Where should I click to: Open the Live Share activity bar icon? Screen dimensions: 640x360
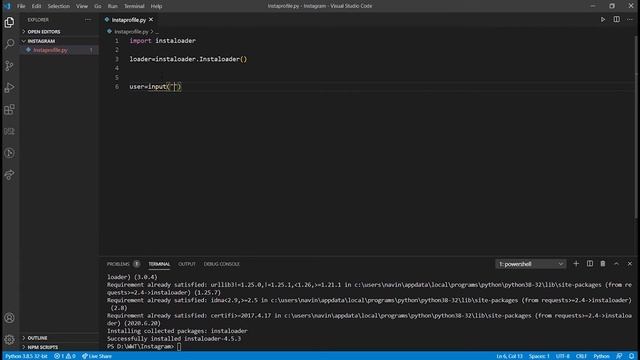[9, 175]
